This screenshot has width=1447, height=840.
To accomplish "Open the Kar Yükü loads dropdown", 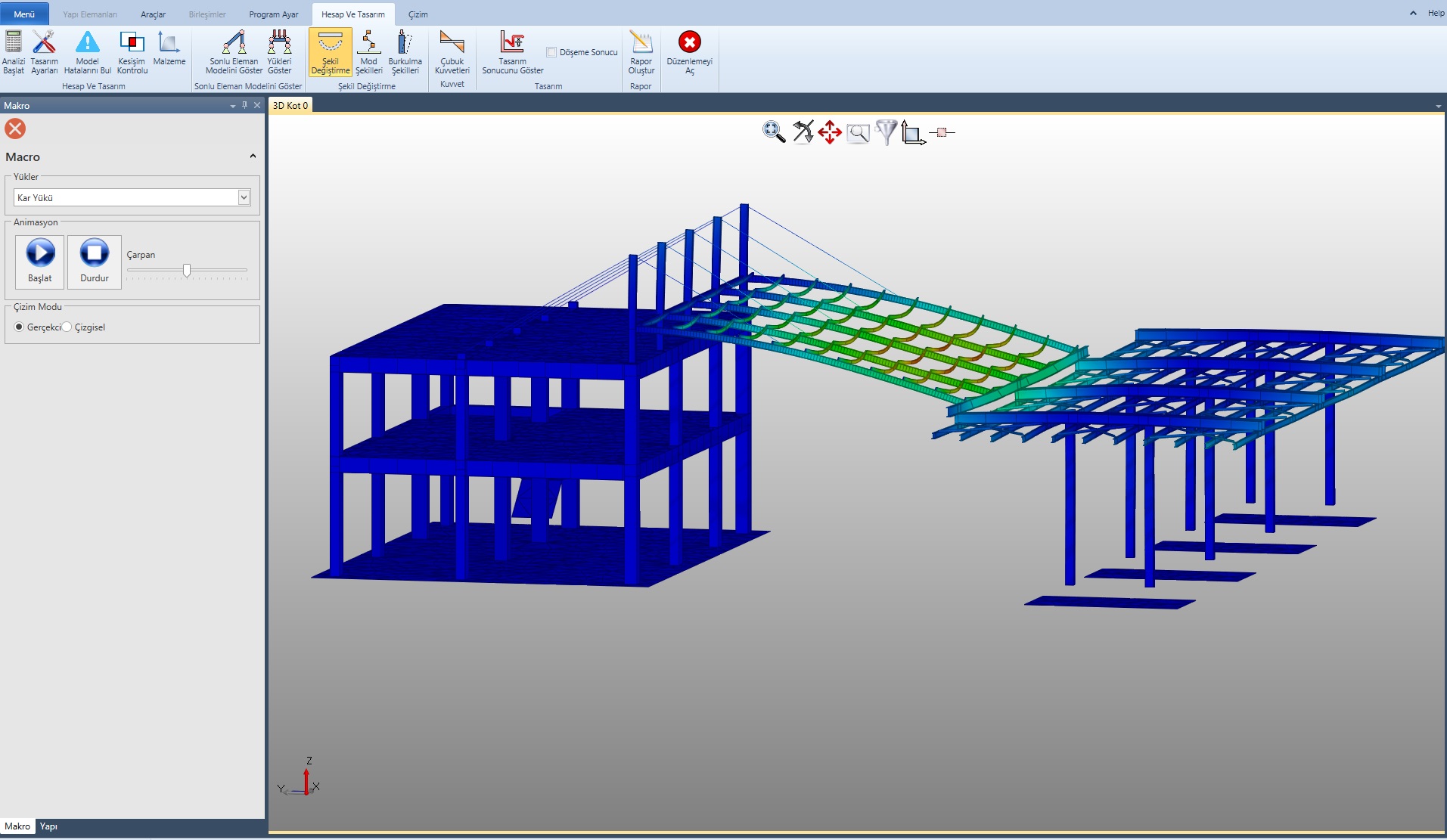I will [x=244, y=197].
